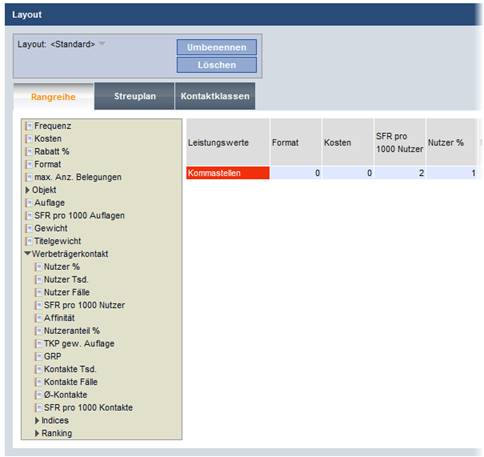Select the Affinität item icon

[x=39, y=318]
